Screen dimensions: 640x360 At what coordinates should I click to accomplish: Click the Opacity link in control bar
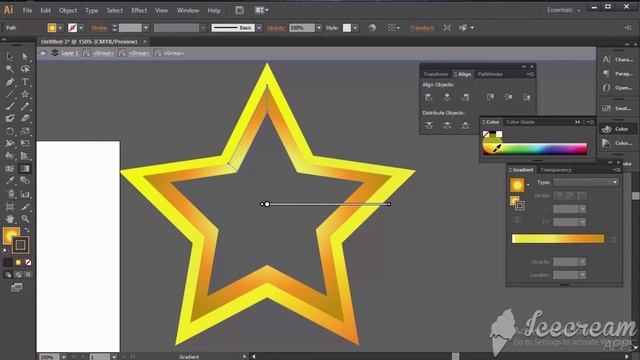[x=276, y=28]
